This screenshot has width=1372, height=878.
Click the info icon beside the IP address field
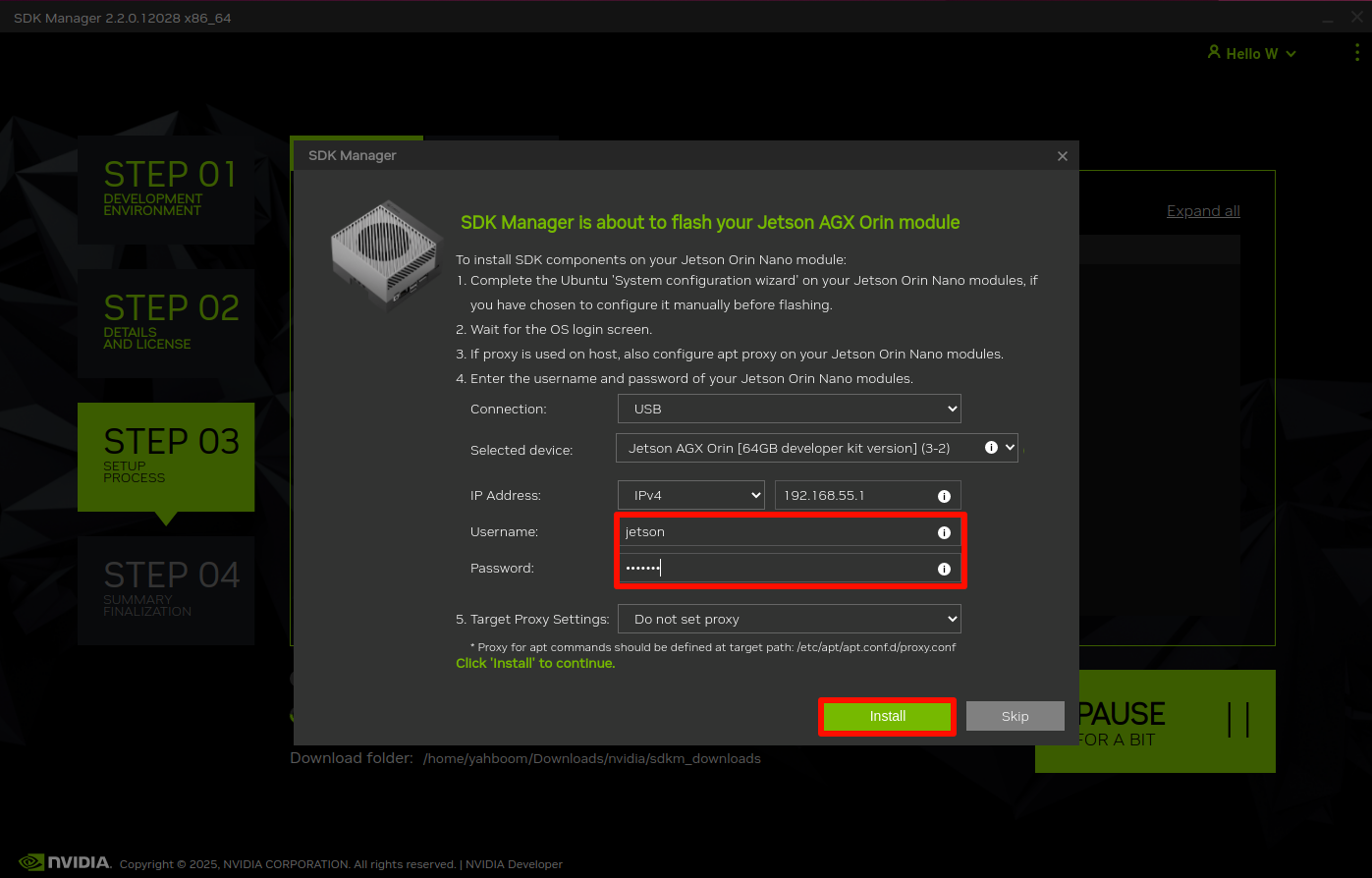[x=944, y=496]
